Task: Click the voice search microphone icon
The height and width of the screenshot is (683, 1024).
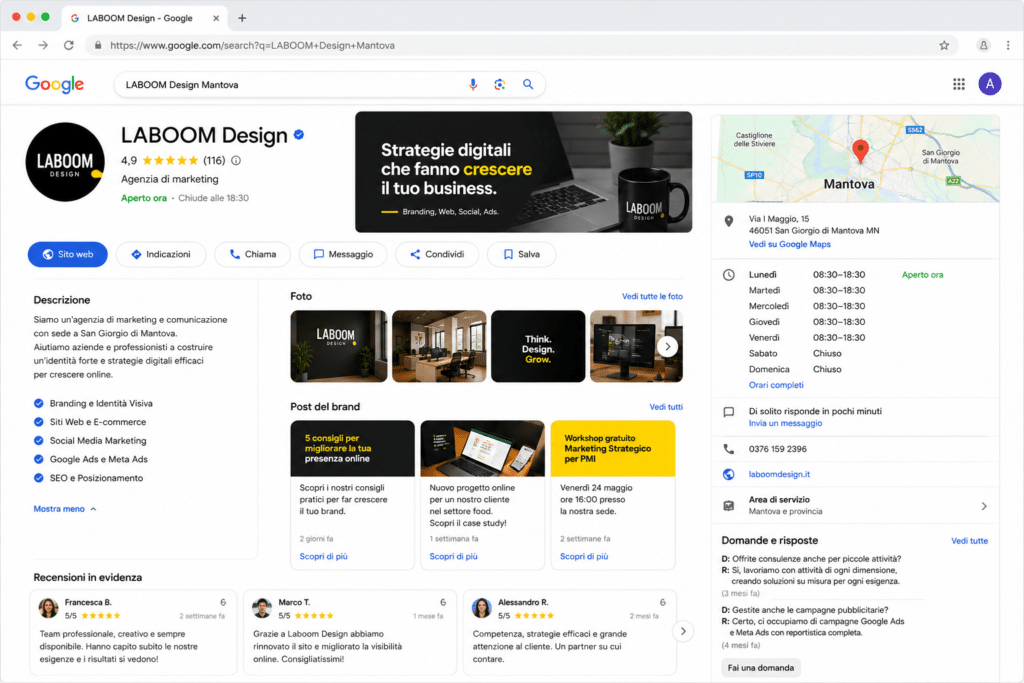Action: (473, 84)
